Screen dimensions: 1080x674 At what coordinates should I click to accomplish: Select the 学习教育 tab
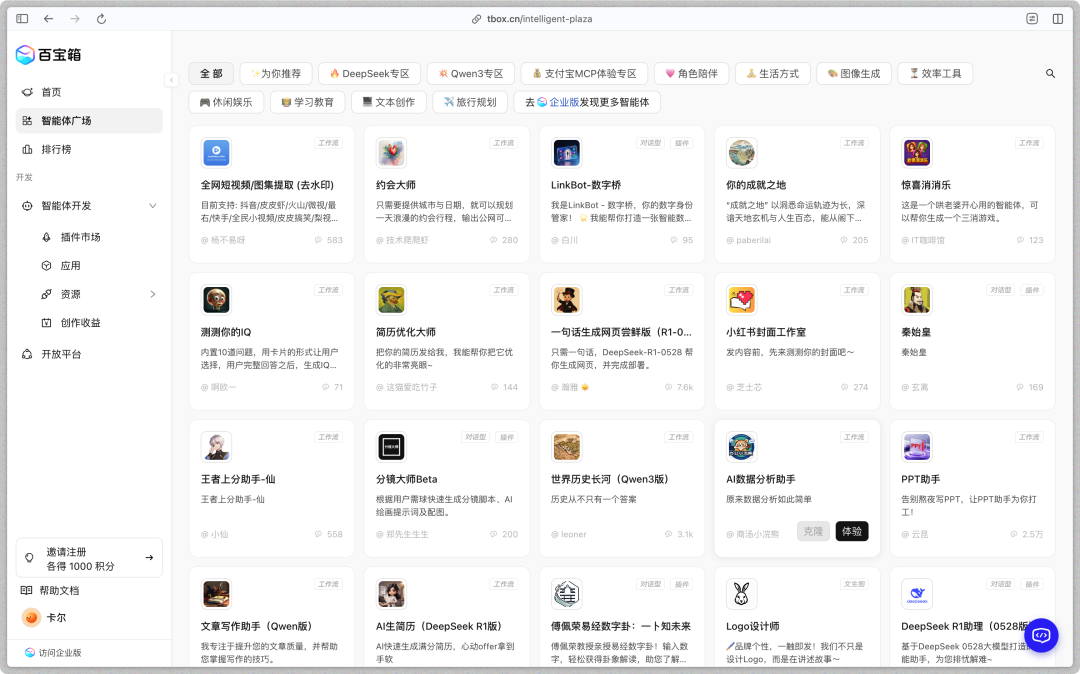[307, 102]
